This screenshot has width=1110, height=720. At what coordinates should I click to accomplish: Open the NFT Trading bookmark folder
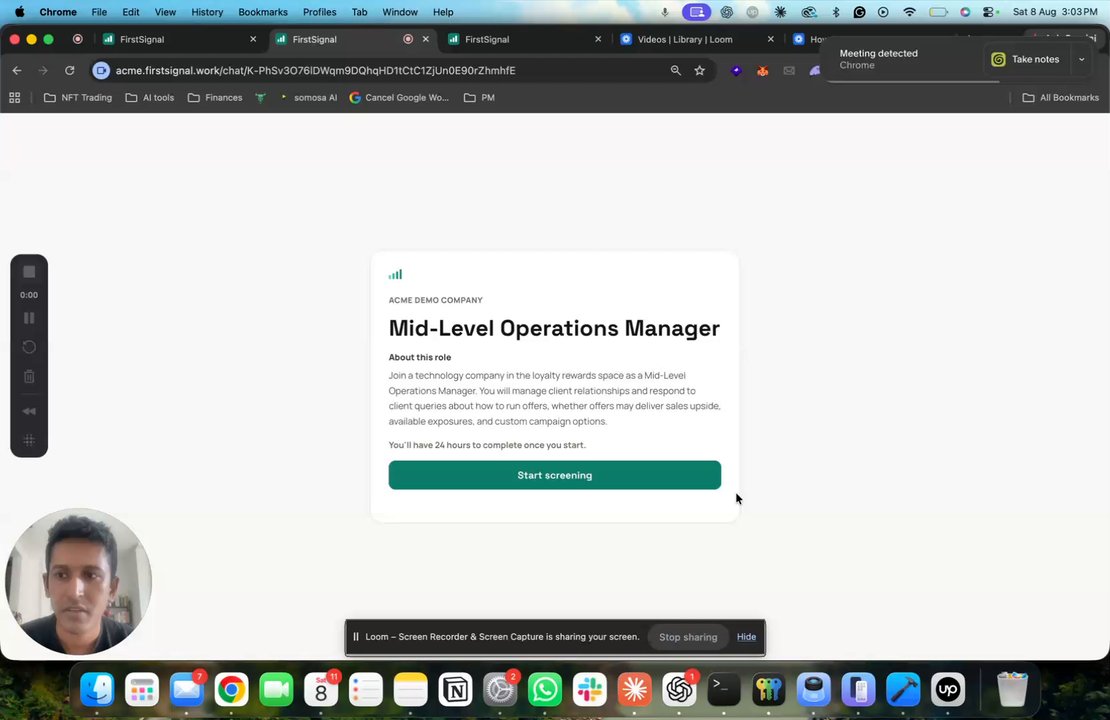click(78, 98)
